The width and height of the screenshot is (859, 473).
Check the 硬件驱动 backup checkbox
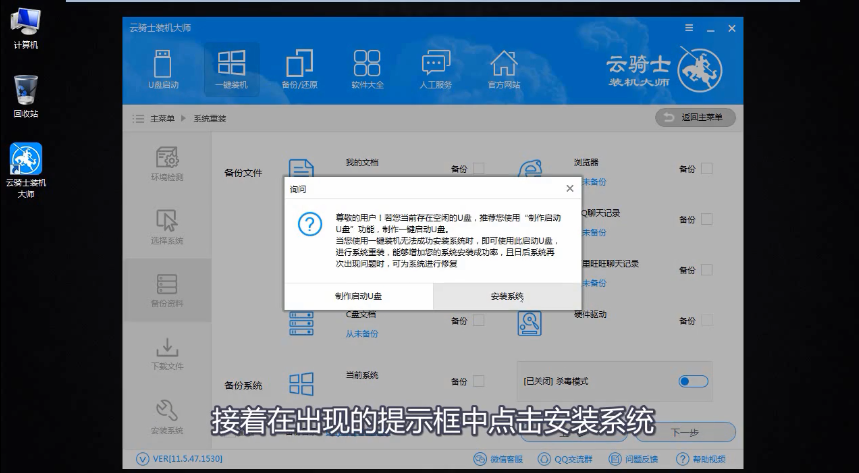tap(707, 320)
